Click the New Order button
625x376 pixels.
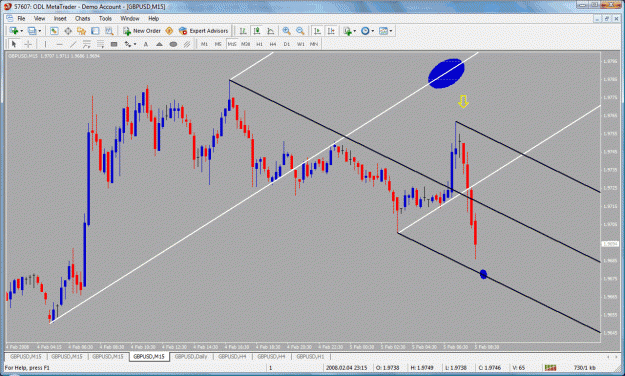(x=142, y=31)
